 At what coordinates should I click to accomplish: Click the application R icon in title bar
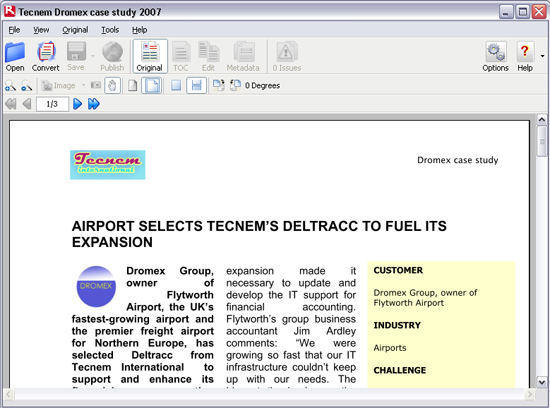pyautogui.click(x=10, y=11)
